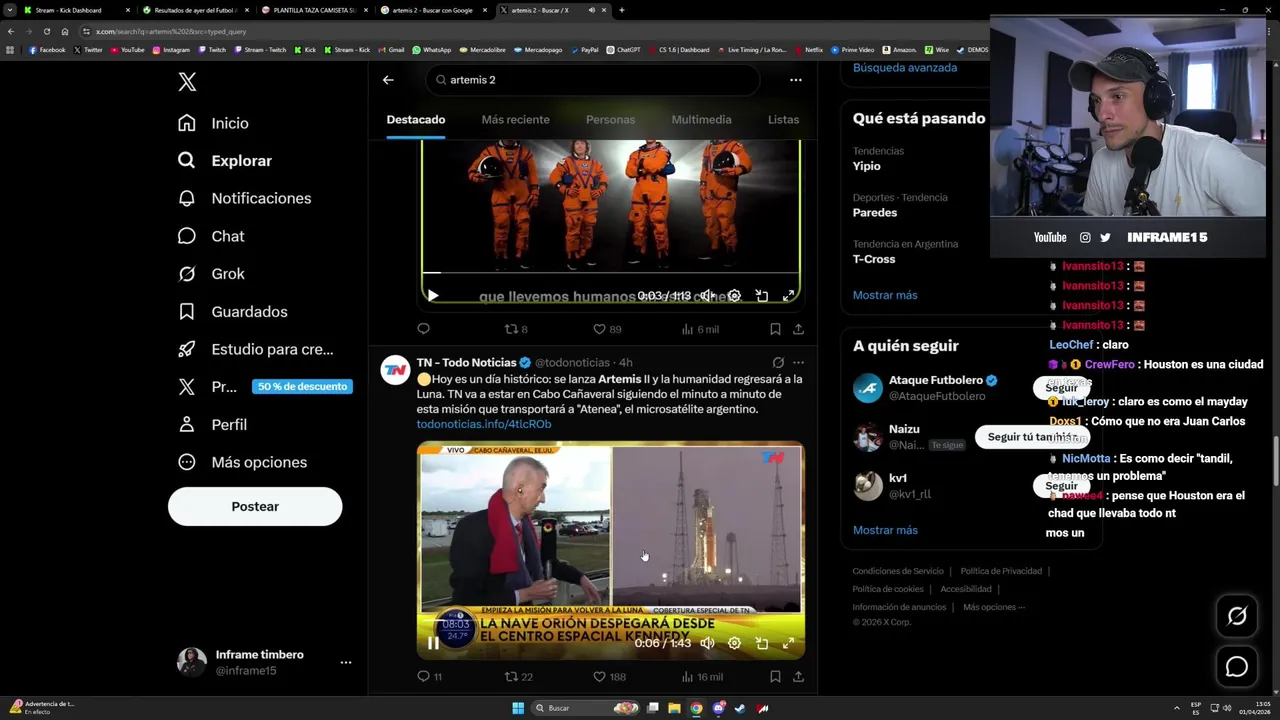Click Mostrar más under trends
The width and height of the screenshot is (1280, 720).
pos(885,295)
